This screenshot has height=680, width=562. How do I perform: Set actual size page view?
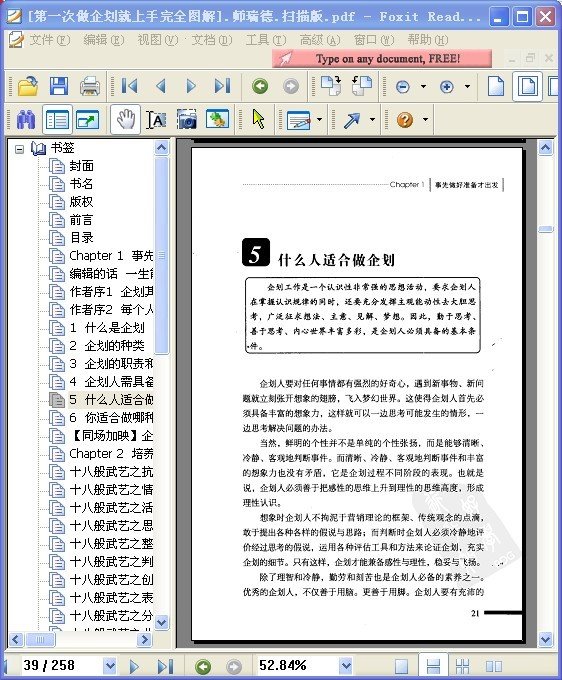click(496, 86)
